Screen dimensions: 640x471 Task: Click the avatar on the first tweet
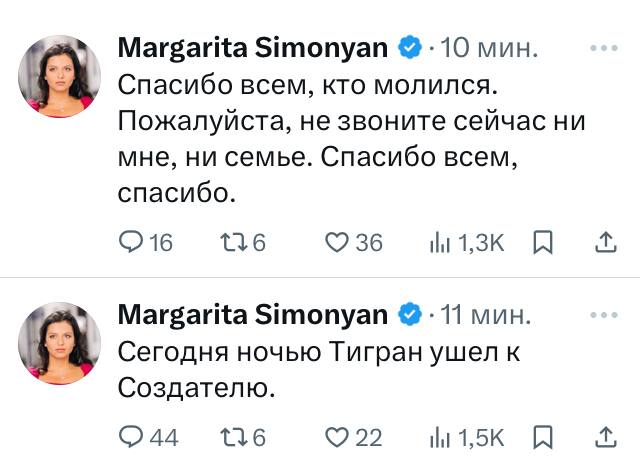[60, 73]
